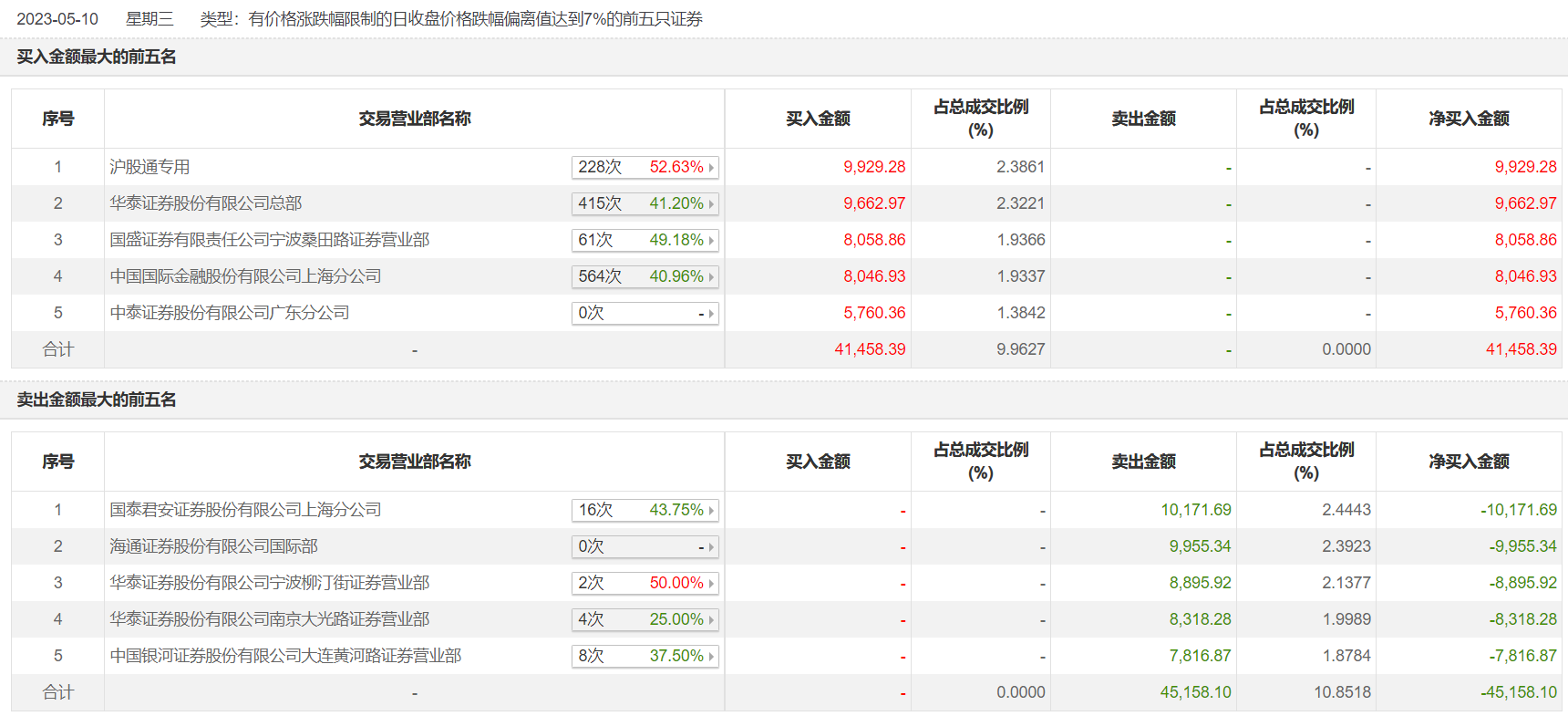Click sell amount 7,816.87 for 中国银河
The width and height of the screenshot is (1568, 716).
(x=1200, y=656)
